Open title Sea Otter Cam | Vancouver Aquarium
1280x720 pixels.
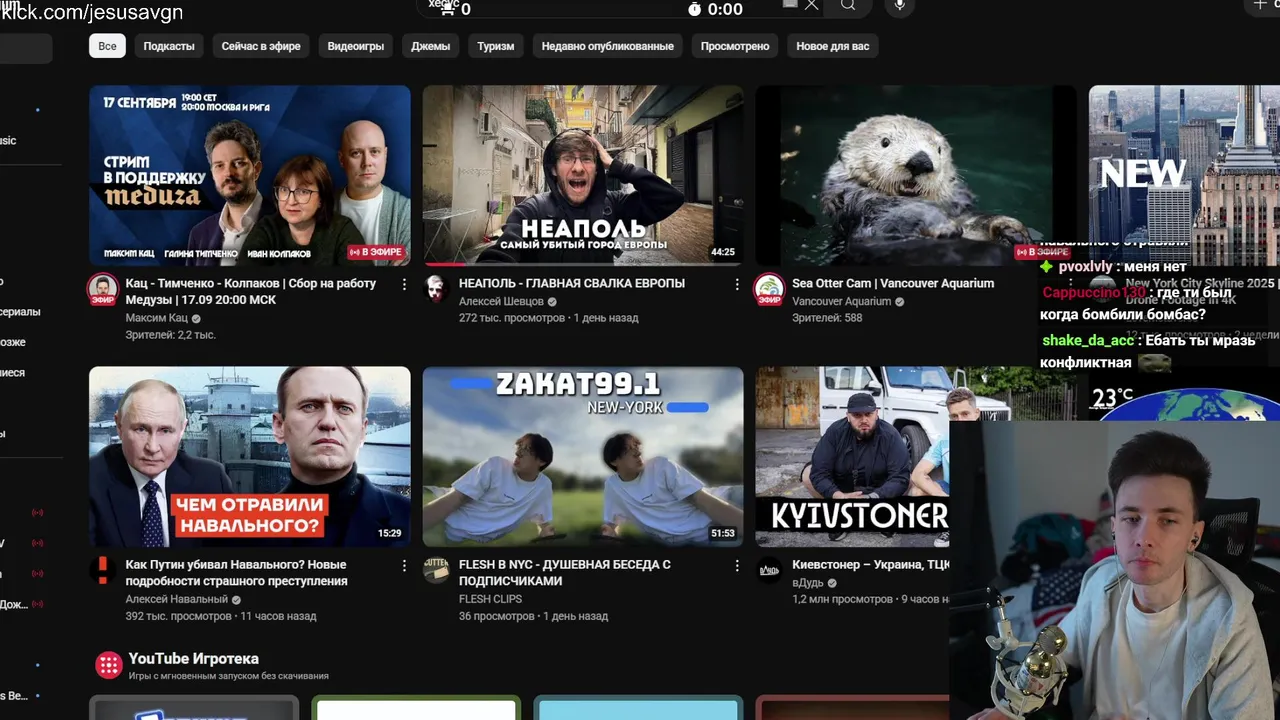(893, 283)
